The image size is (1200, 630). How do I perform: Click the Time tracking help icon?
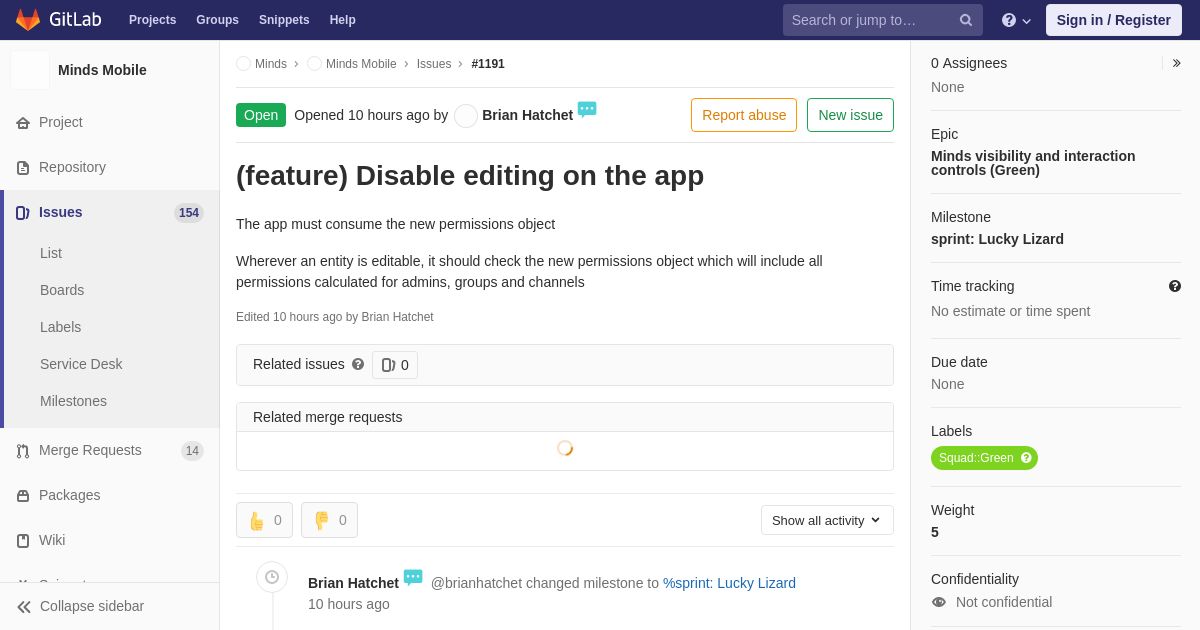click(1175, 286)
